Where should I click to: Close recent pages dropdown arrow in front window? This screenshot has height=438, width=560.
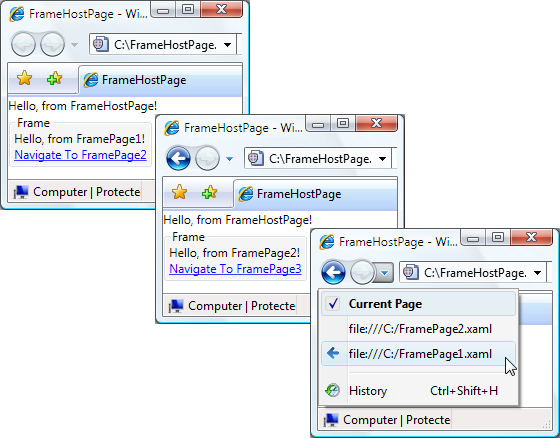click(384, 273)
